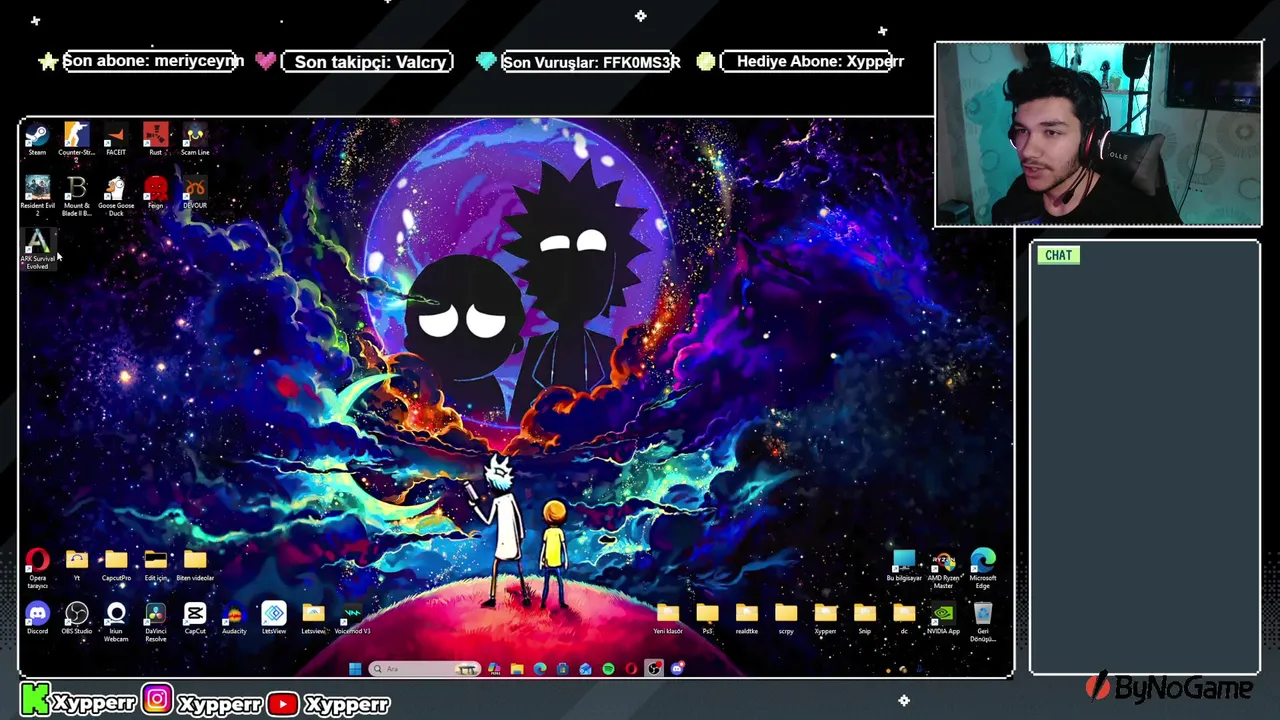
Task: Click the AMD Ryzen Master shortcut
Action: [x=943, y=569]
